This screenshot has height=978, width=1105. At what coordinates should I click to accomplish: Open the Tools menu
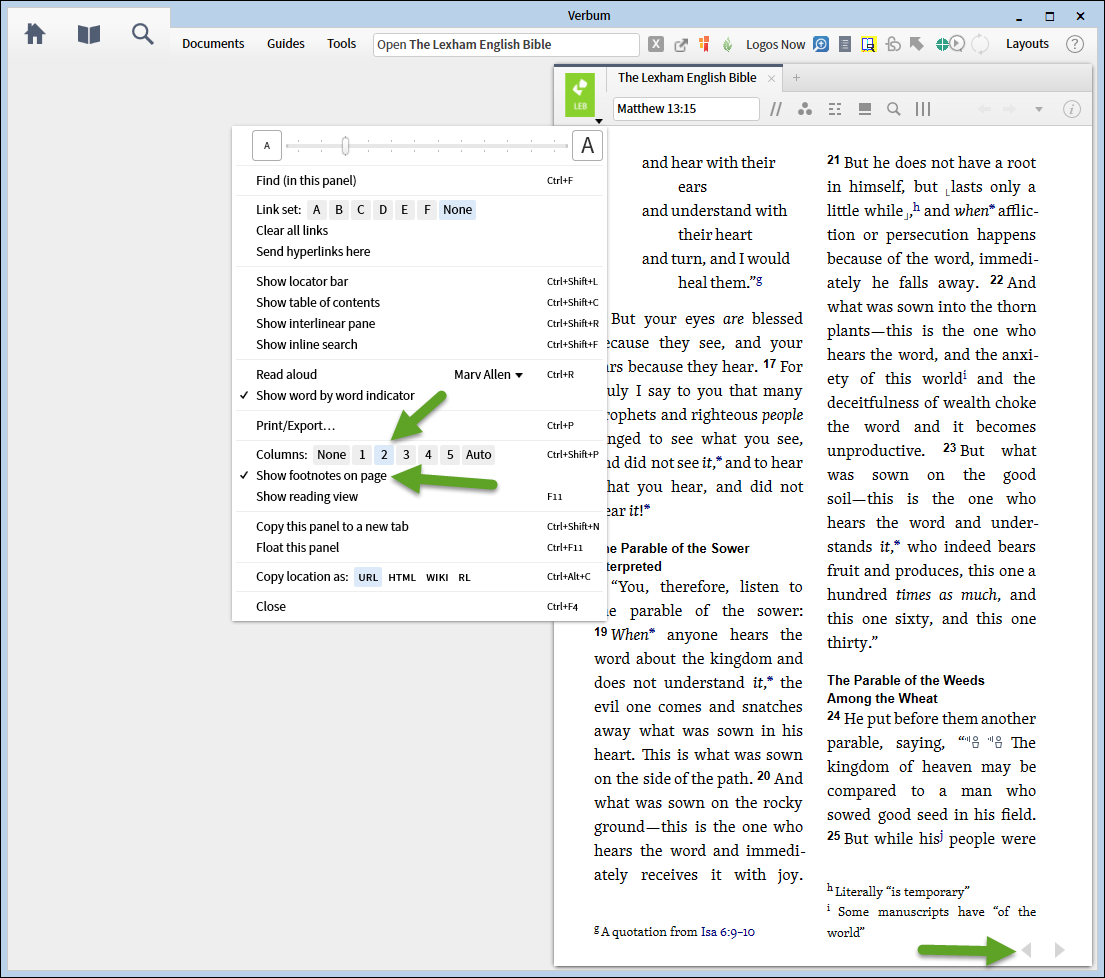pyautogui.click(x=342, y=44)
